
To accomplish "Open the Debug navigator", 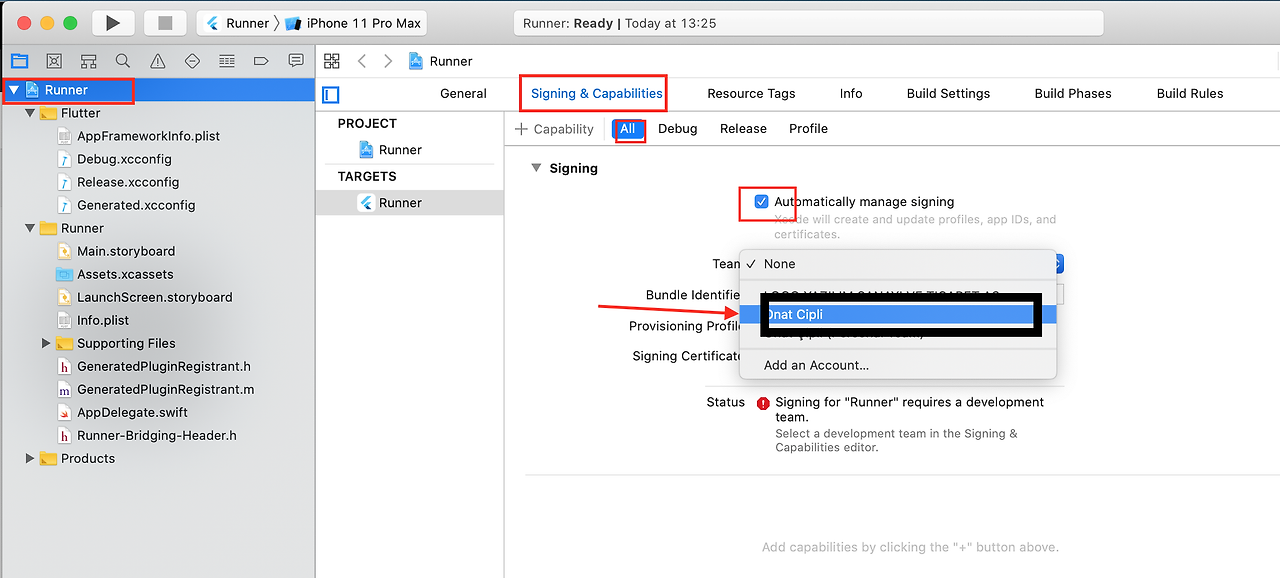I will [x=227, y=61].
